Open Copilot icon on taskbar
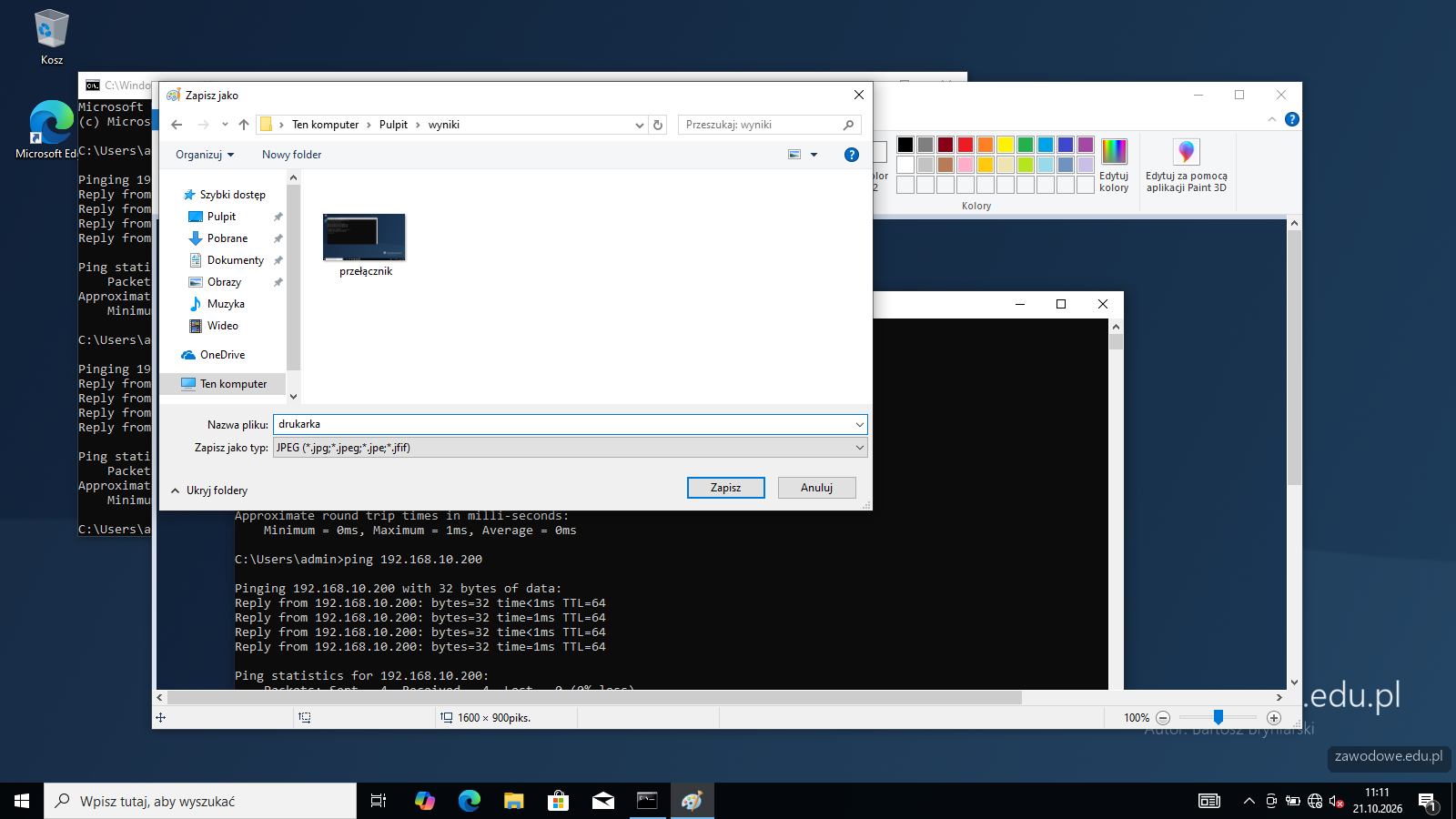Viewport: 1456px width, 819px height. 424,801
